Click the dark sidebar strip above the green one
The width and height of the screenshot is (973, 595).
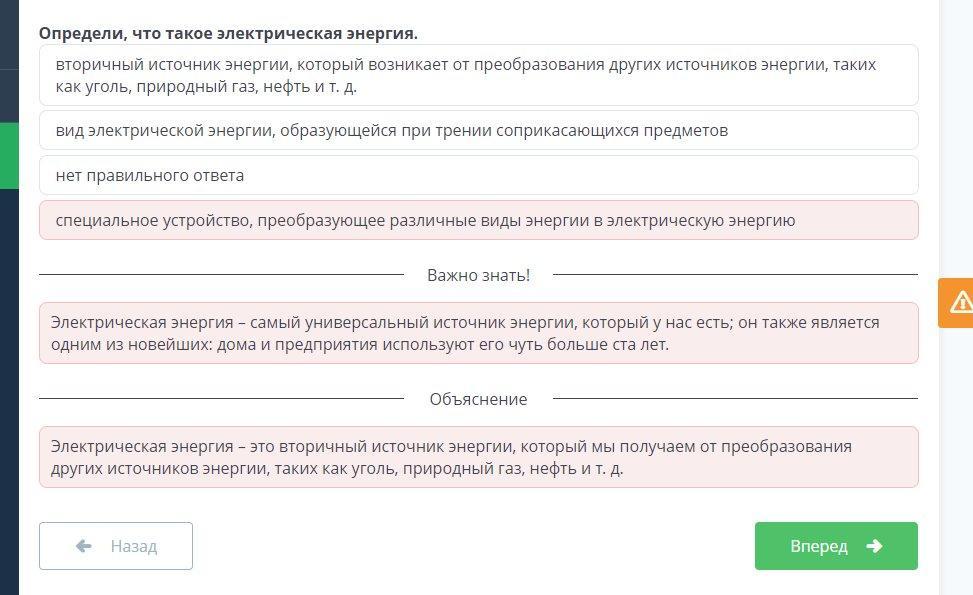click(9, 95)
